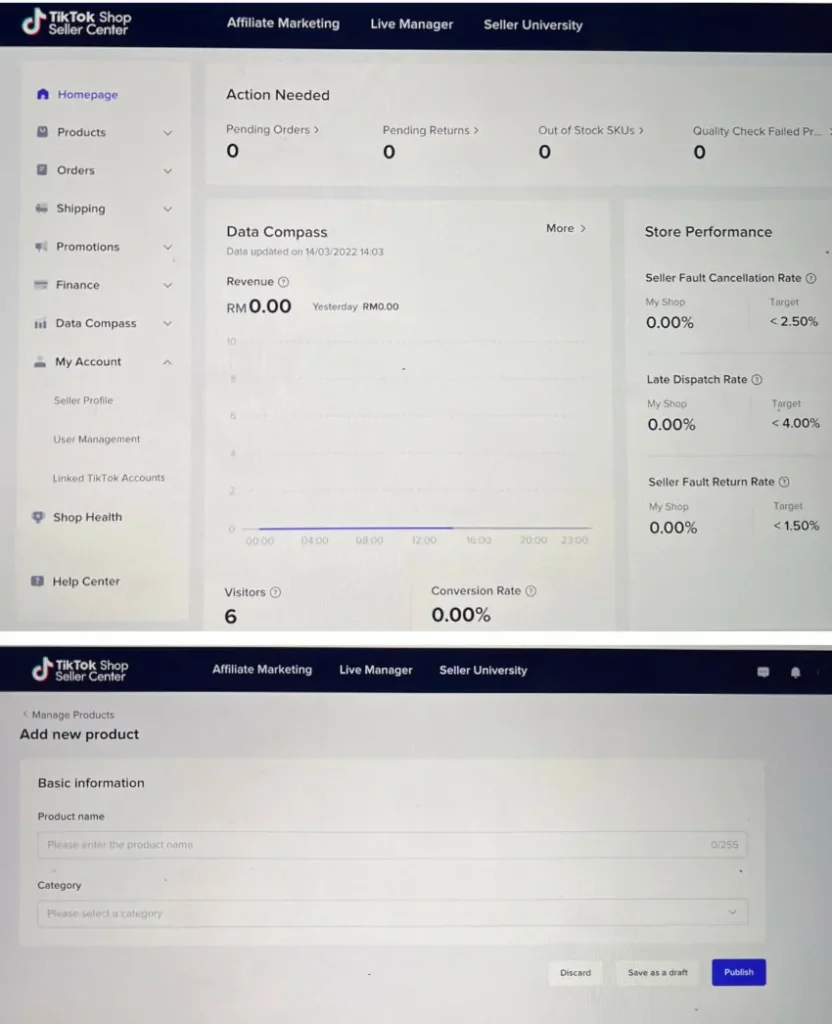Image resolution: width=832 pixels, height=1024 pixels.
Task: Expand the Products sidebar menu
Action: 167,133
